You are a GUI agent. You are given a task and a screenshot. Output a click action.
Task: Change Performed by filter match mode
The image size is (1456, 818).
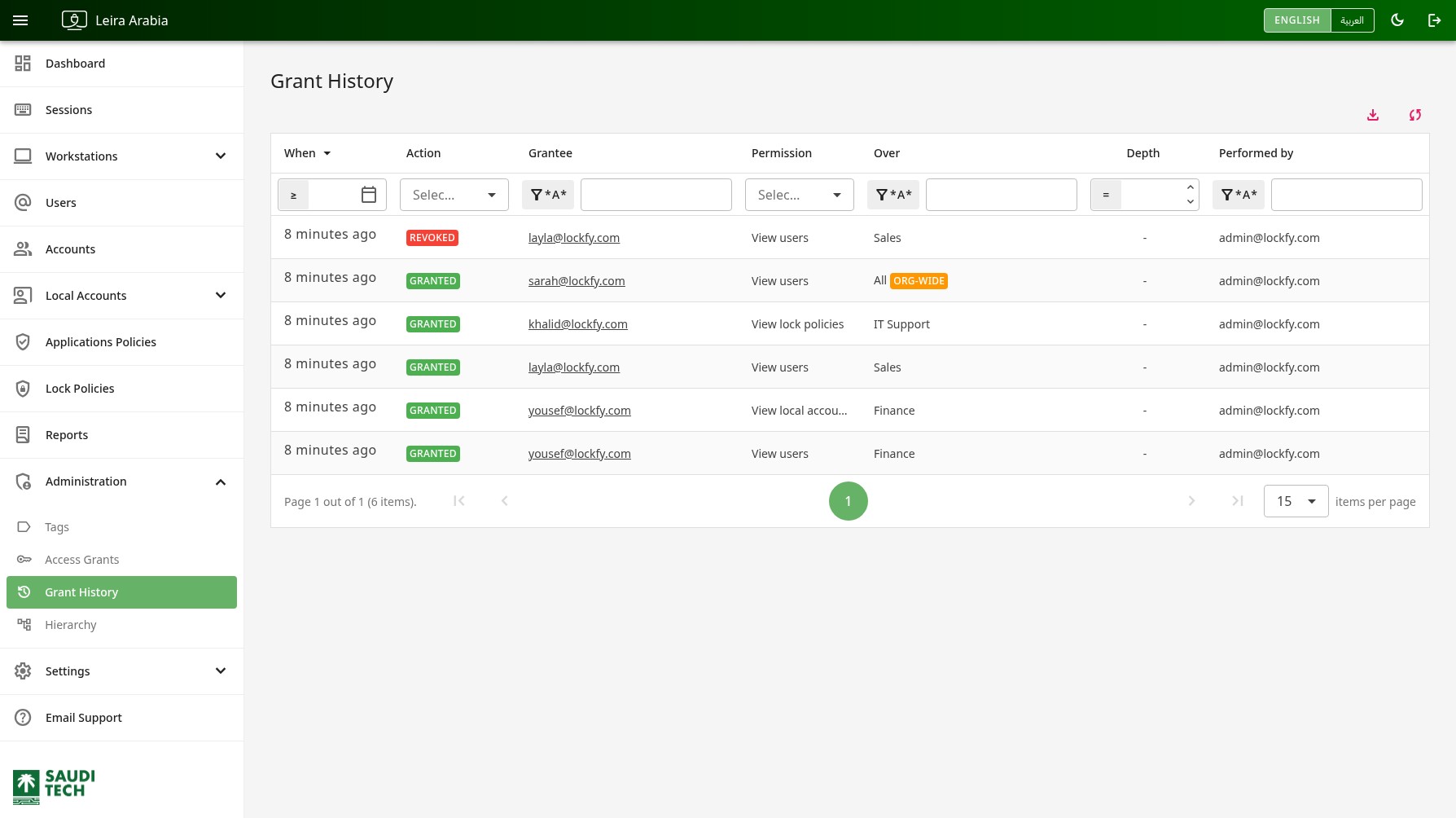[x=1239, y=195]
